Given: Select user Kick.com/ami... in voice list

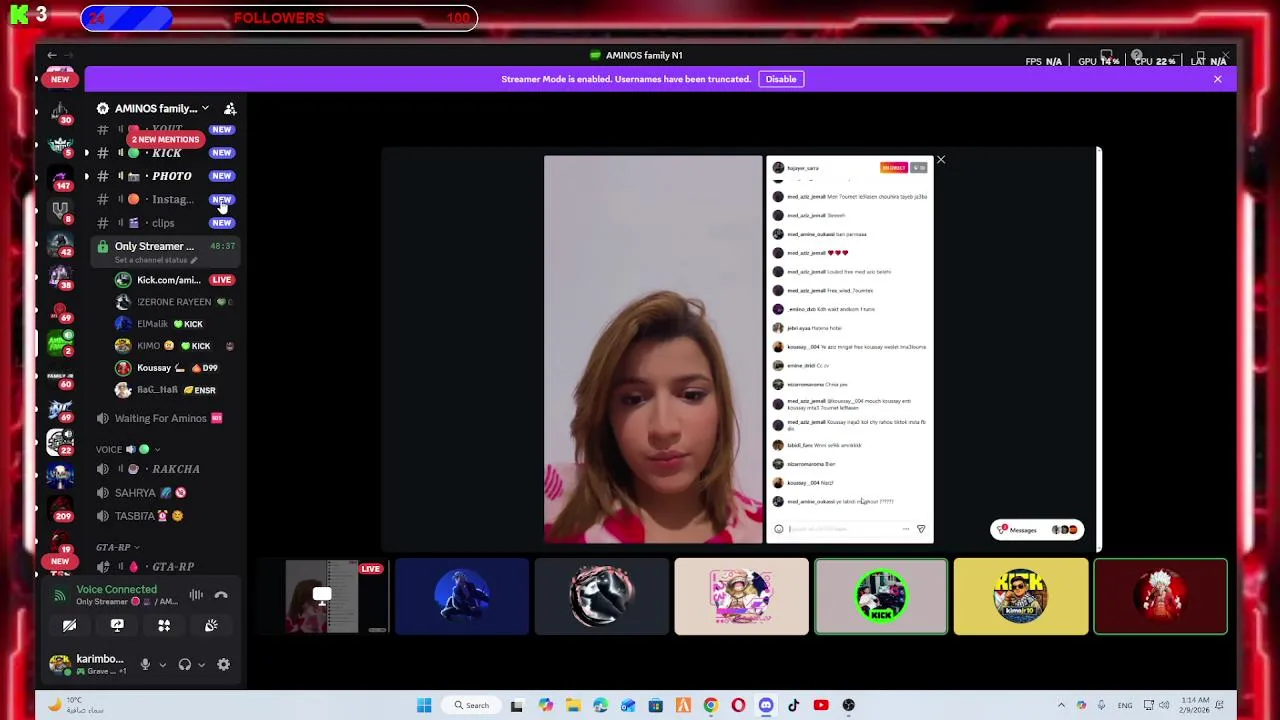Looking at the screenshot, I should (x=173, y=280).
